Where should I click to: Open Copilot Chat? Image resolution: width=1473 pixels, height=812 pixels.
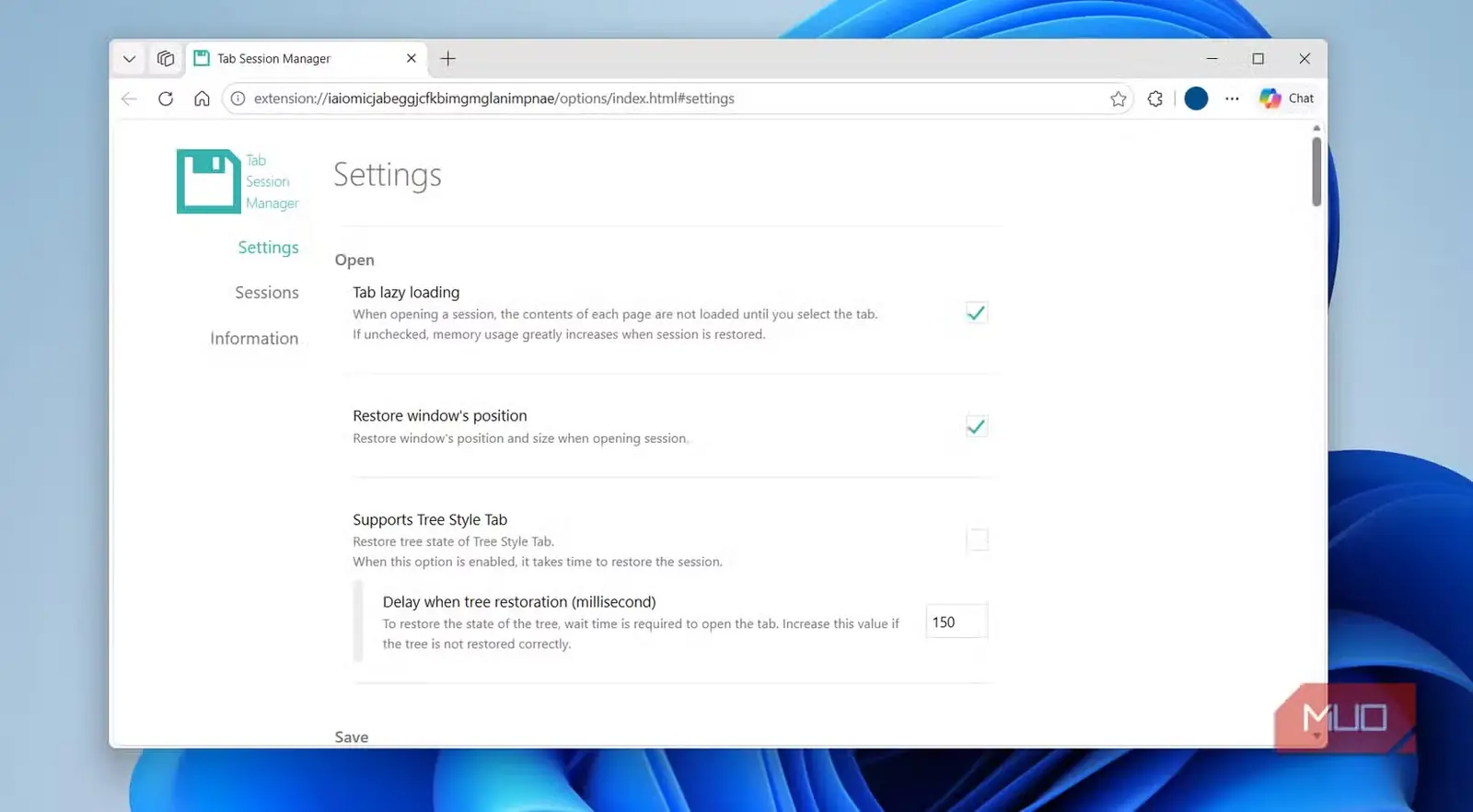coord(1287,99)
